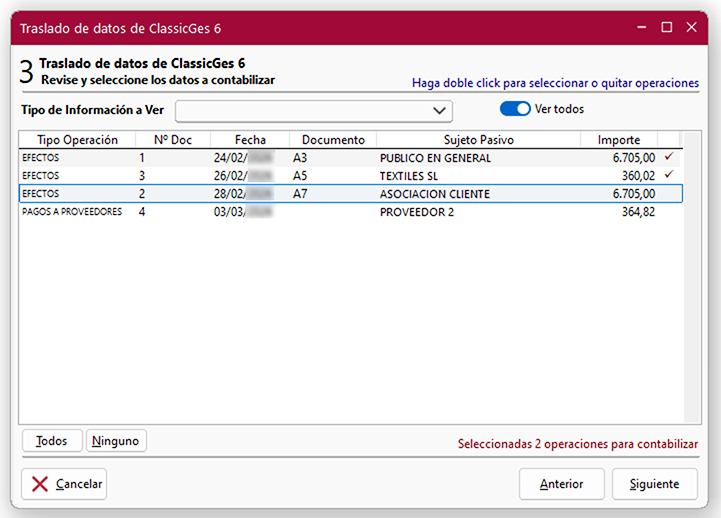Go to Siguiente step
The image size is (721, 518).
pyautogui.click(x=654, y=484)
